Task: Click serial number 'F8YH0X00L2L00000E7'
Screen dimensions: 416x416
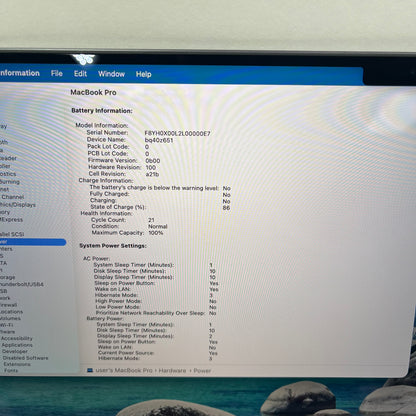Action: click(x=177, y=134)
